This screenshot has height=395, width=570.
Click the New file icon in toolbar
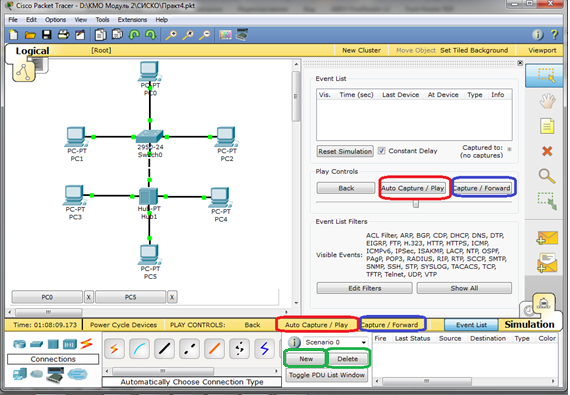(x=13, y=35)
